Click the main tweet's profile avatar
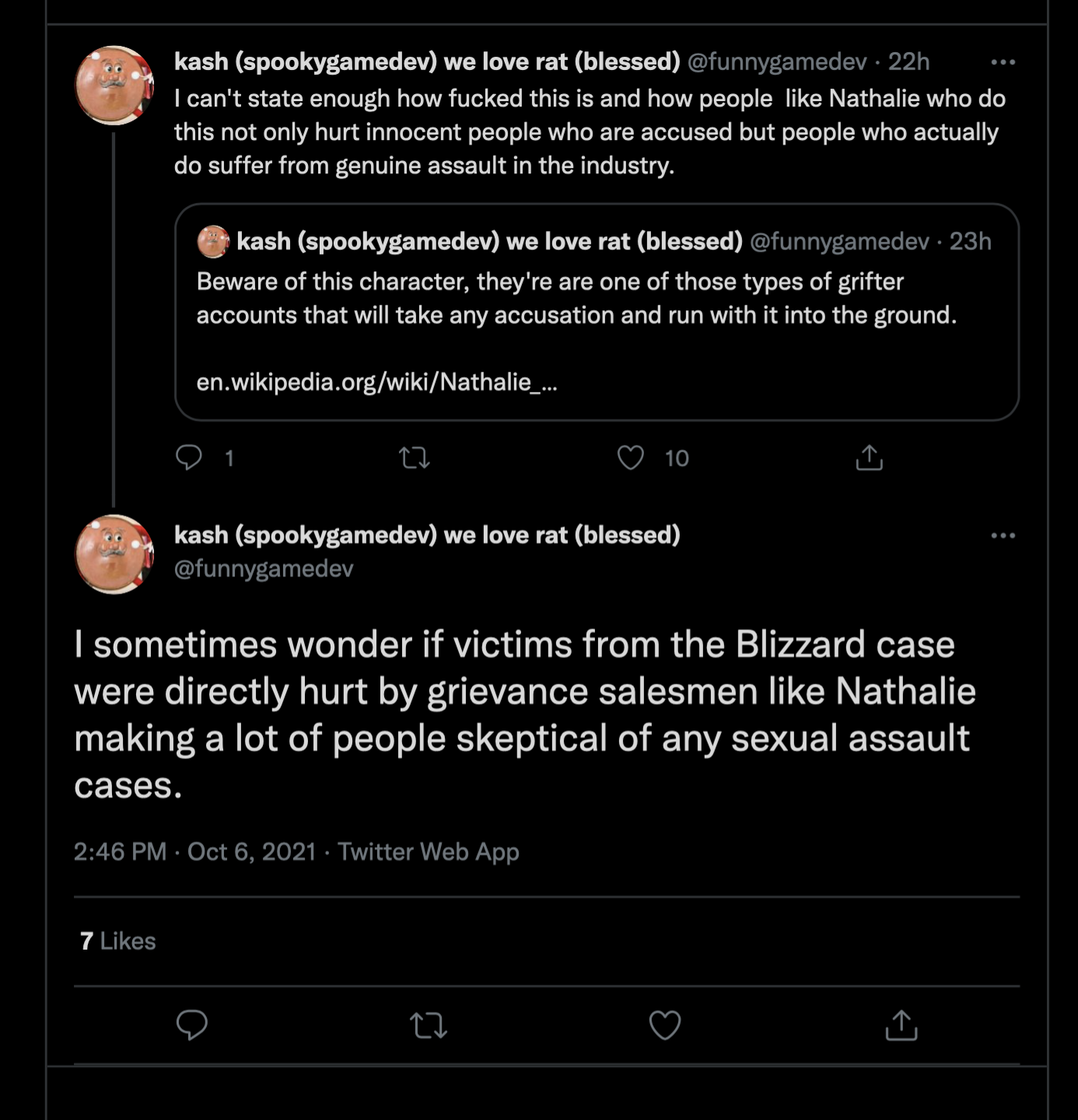 click(x=114, y=554)
